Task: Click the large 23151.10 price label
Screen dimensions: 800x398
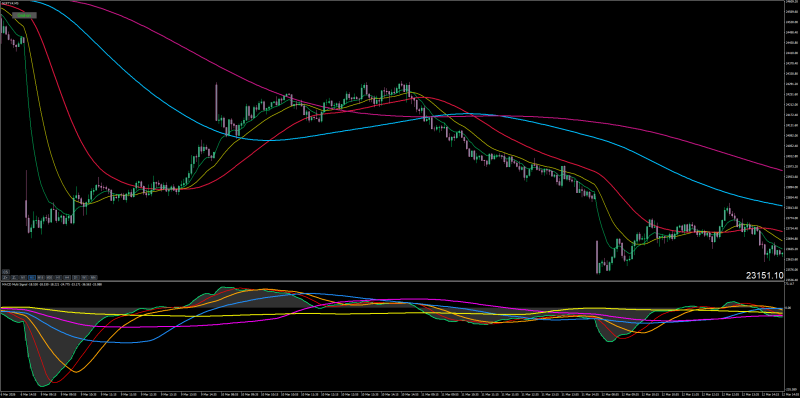Action: pos(764,276)
